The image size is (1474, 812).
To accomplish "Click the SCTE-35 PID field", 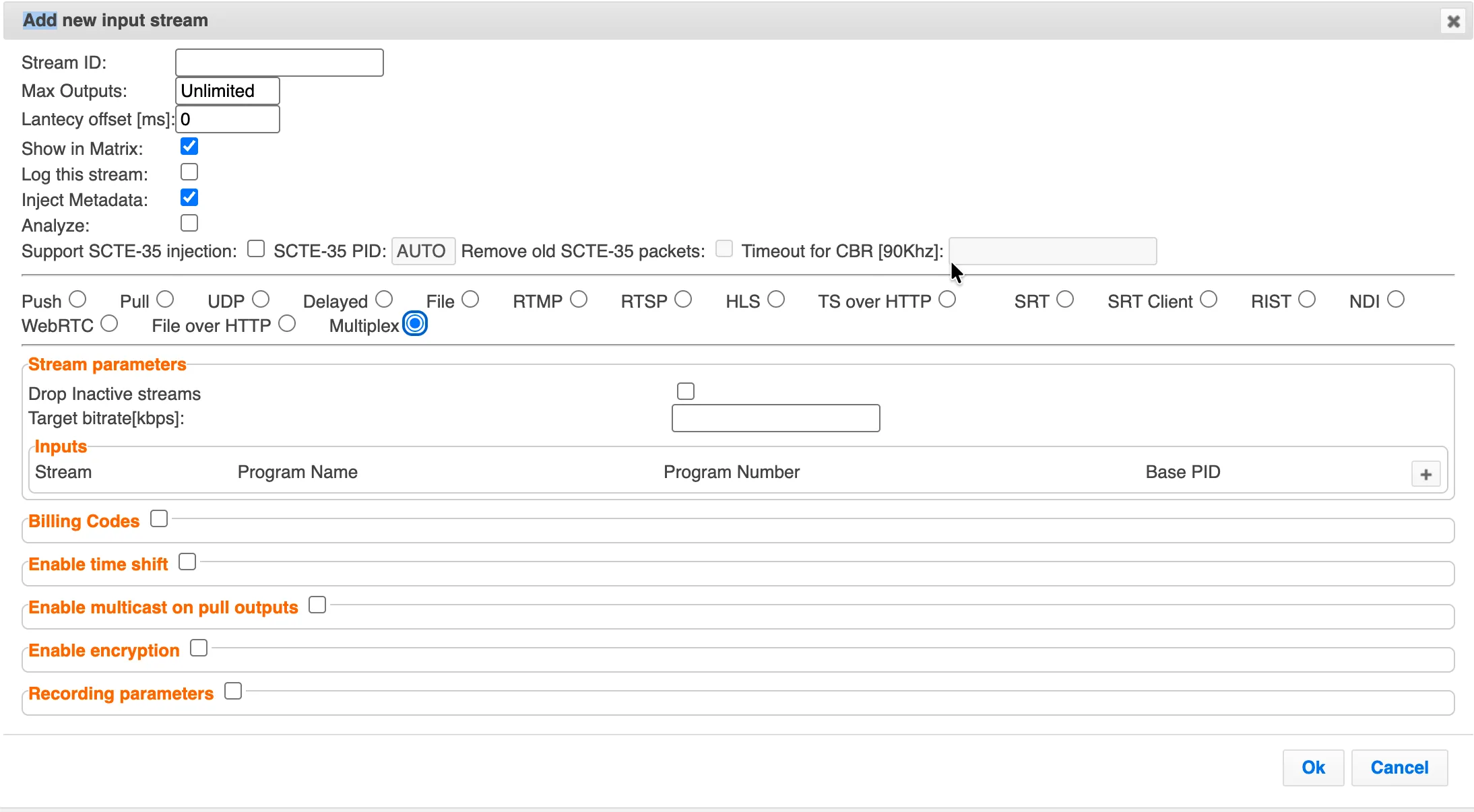I will [424, 251].
